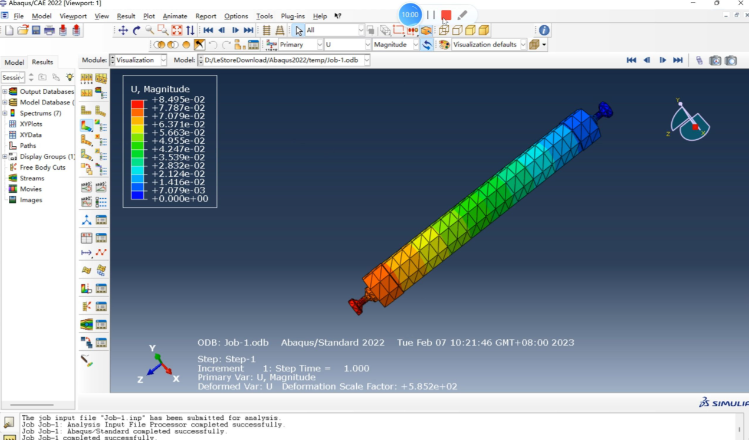749x440 pixels.
Task: Select the Rotate View tool
Action: (x=136, y=30)
